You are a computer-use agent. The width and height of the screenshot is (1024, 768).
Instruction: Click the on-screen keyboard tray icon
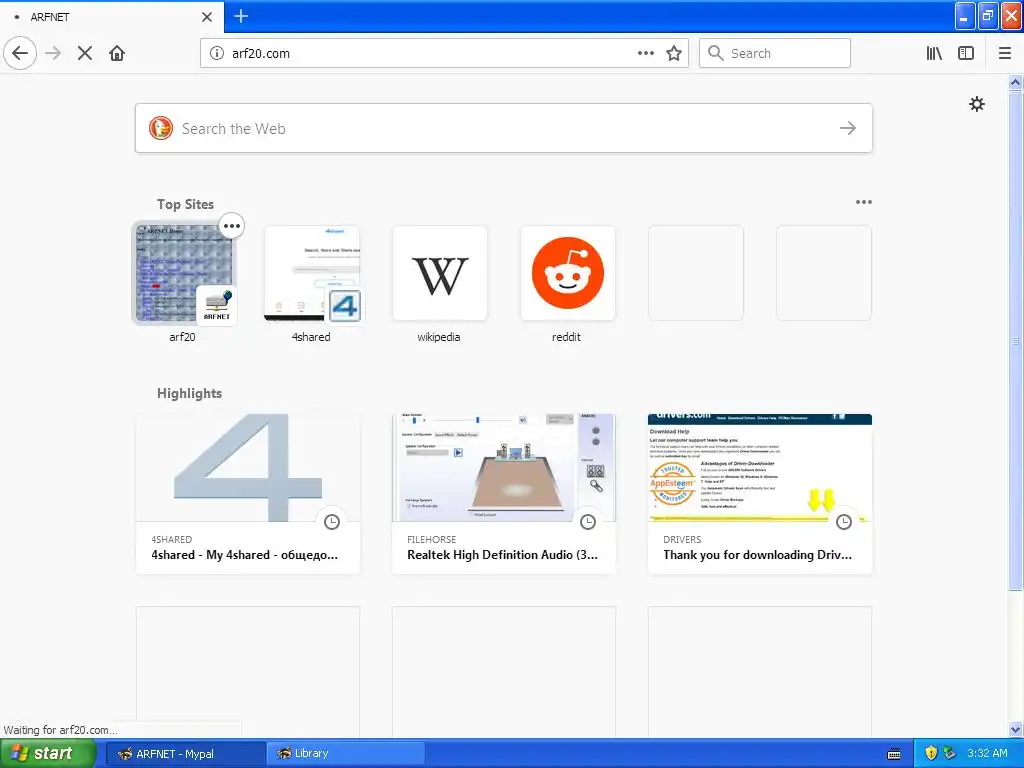tap(894, 754)
